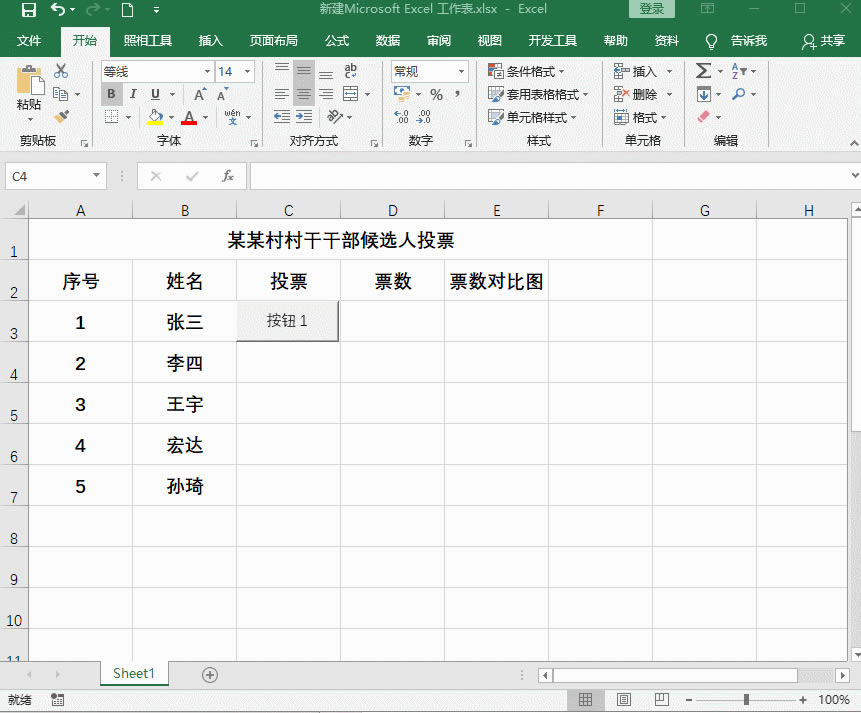The height and width of the screenshot is (713, 861).
Task: Click the Merge & Center icon
Action: [350, 93]
